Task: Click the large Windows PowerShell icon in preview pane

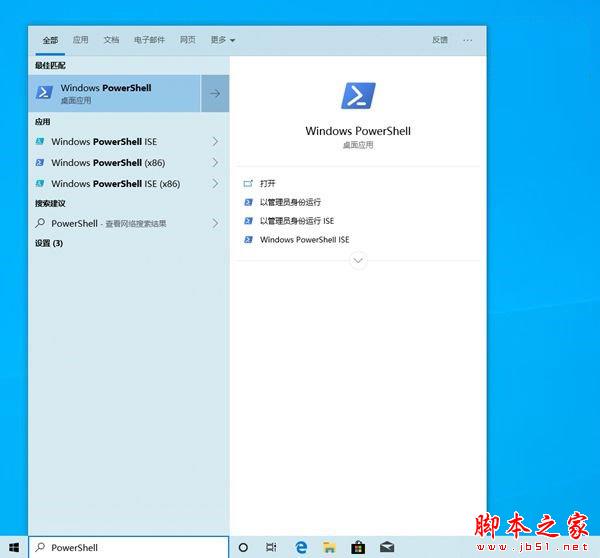Action: tap(358, 96)
